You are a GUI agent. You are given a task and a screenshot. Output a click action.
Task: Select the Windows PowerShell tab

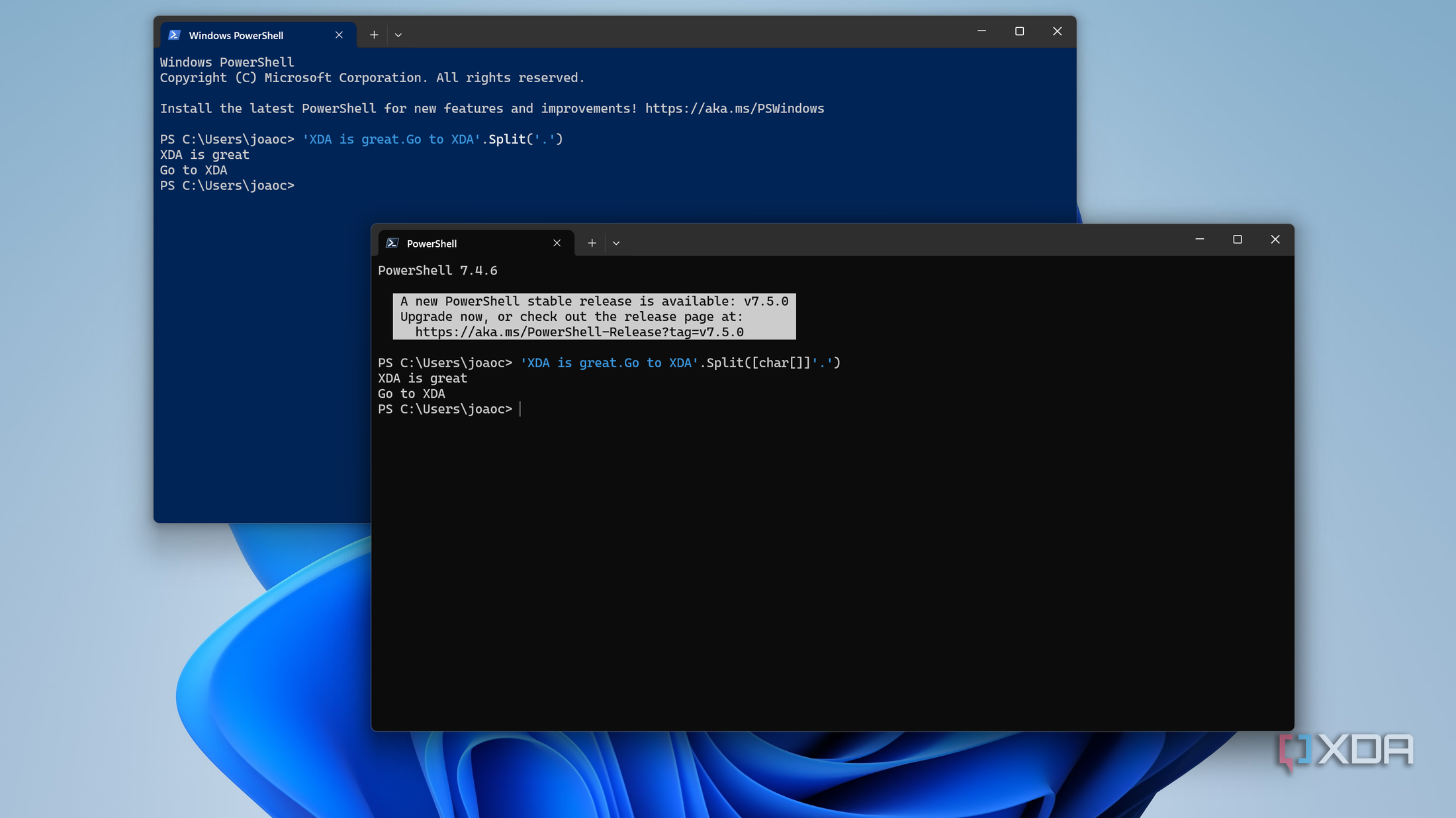[236, 35]
